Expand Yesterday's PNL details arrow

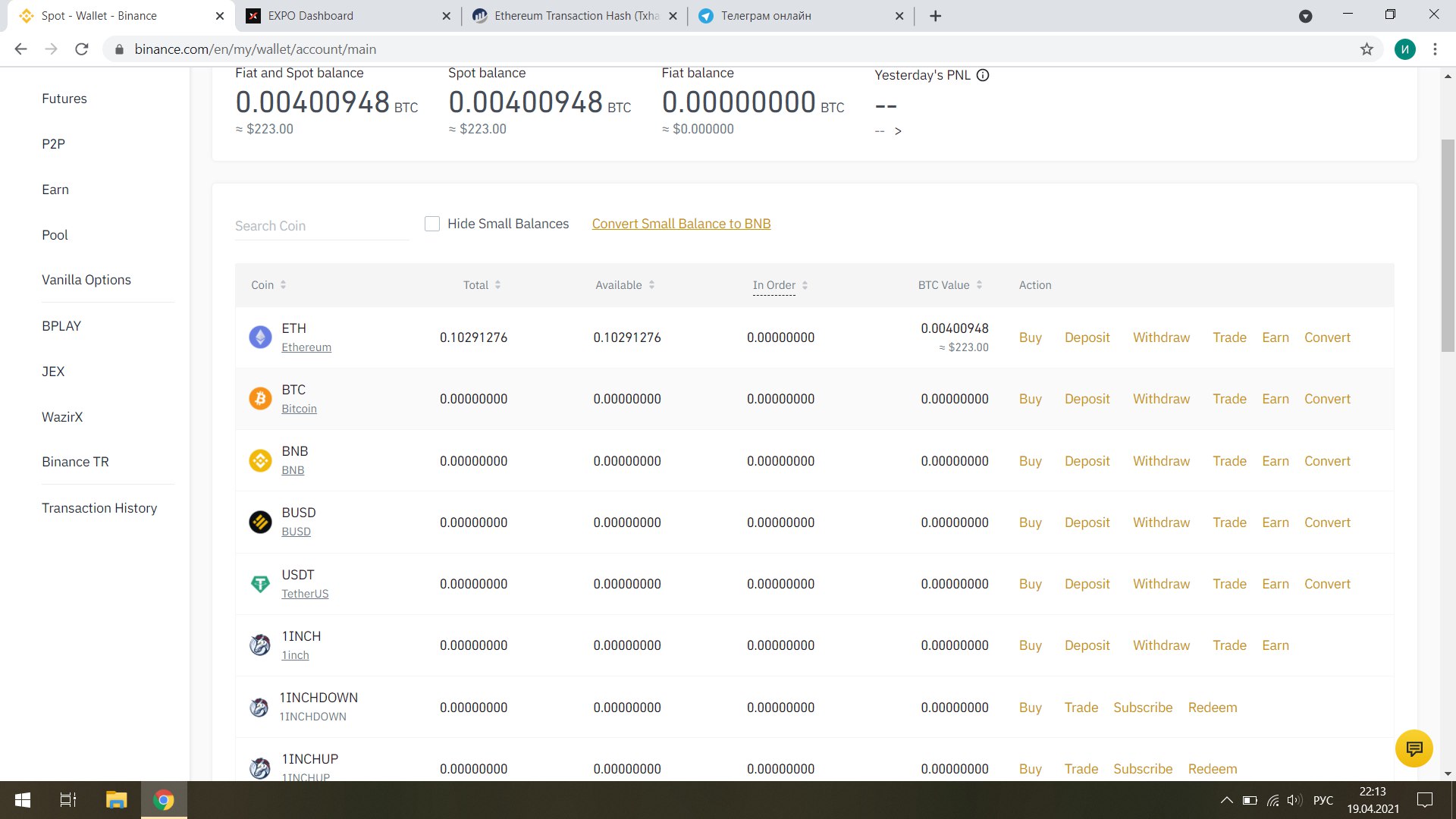point(898,131)
